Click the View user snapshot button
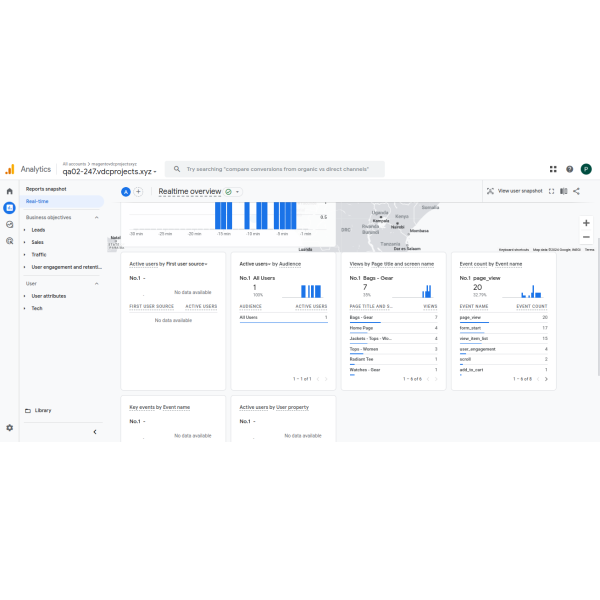Viewport: 600px width, 600px height. point(515,191)
